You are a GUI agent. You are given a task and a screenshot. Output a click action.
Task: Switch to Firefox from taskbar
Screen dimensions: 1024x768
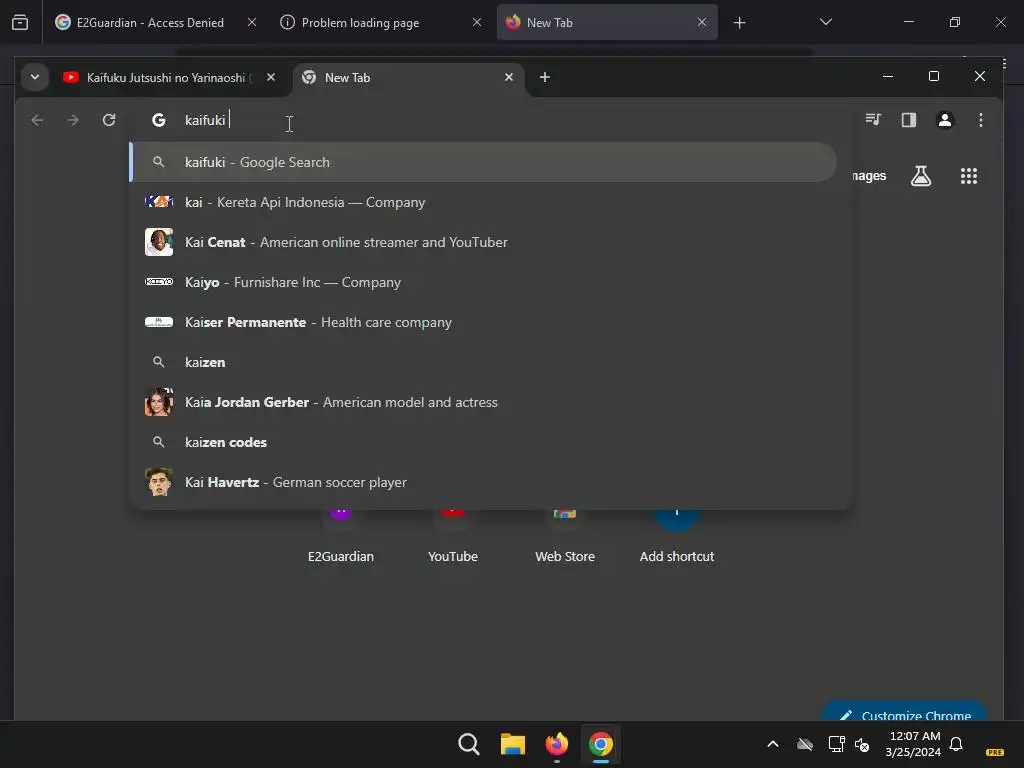pos(556,744)
